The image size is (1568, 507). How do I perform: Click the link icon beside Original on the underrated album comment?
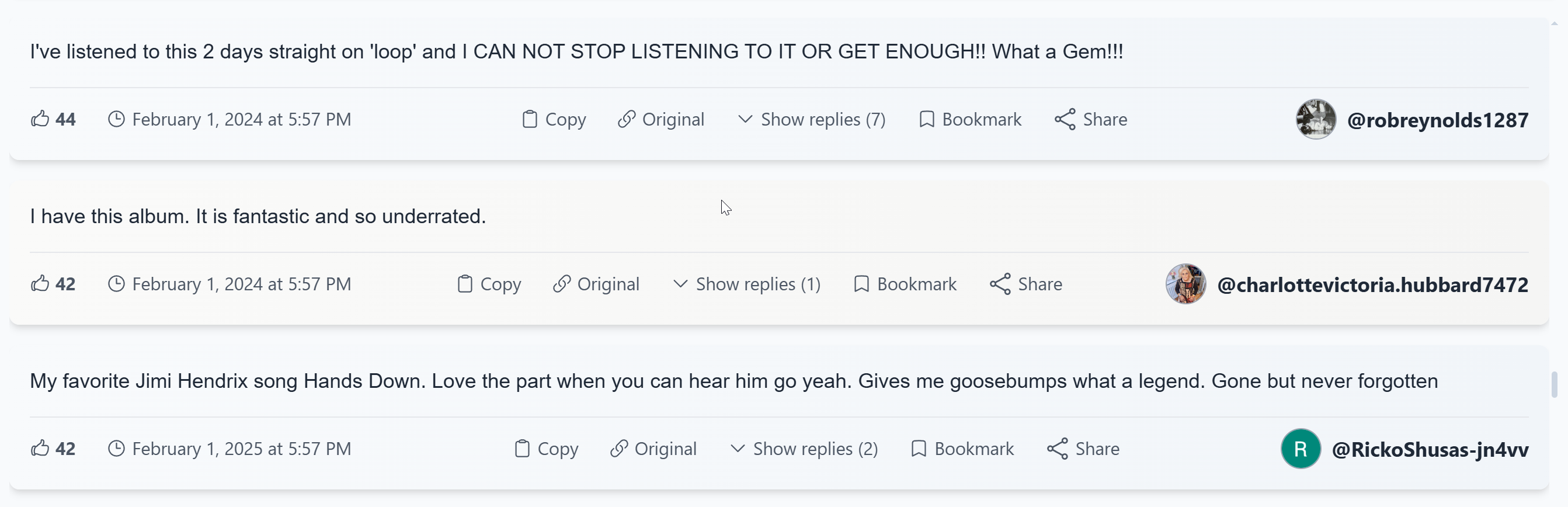pyautogui.click(x=561, y=284)
